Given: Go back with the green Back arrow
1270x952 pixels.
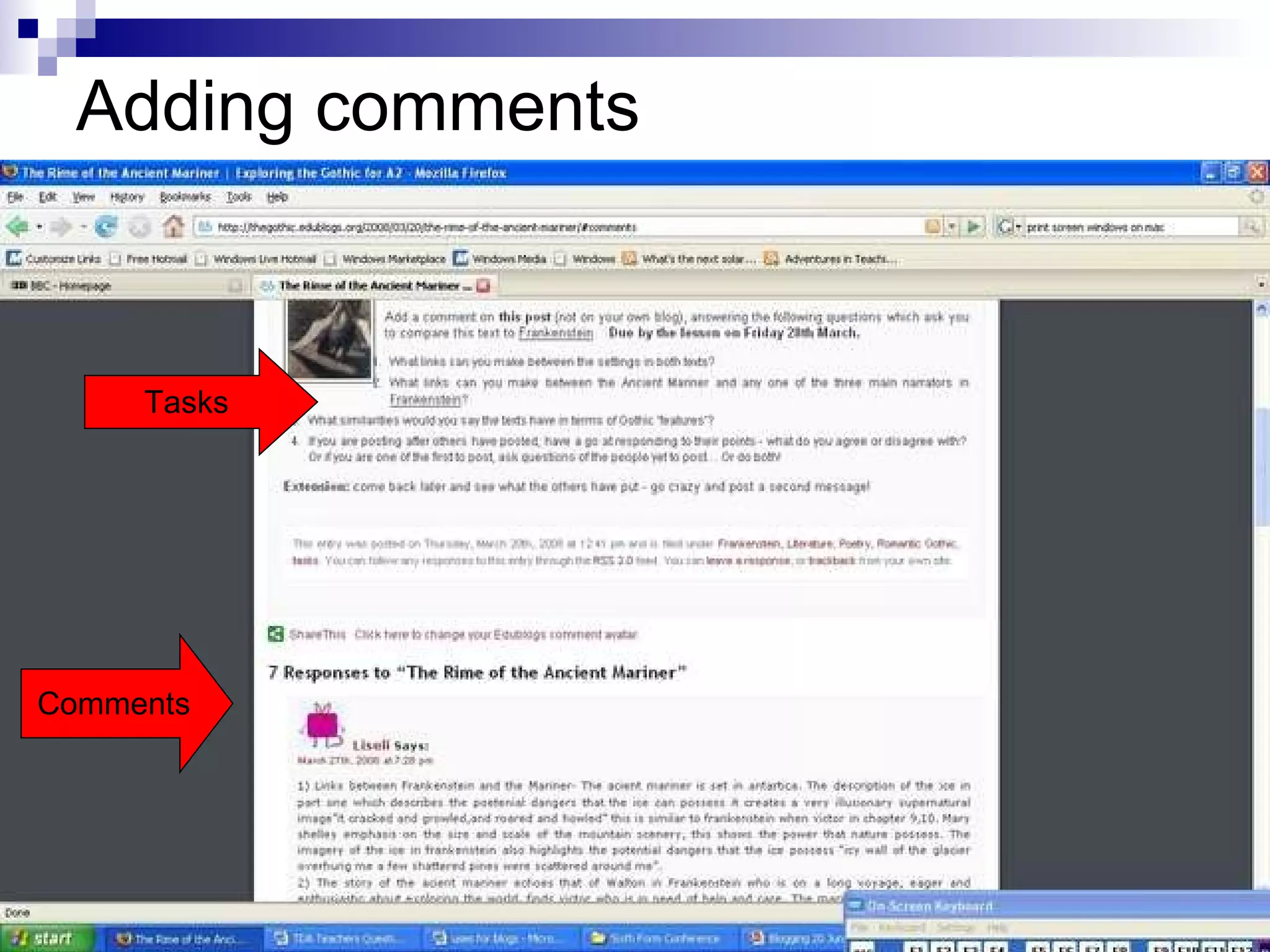Looking at the screenshot, I should click(17, 227).
